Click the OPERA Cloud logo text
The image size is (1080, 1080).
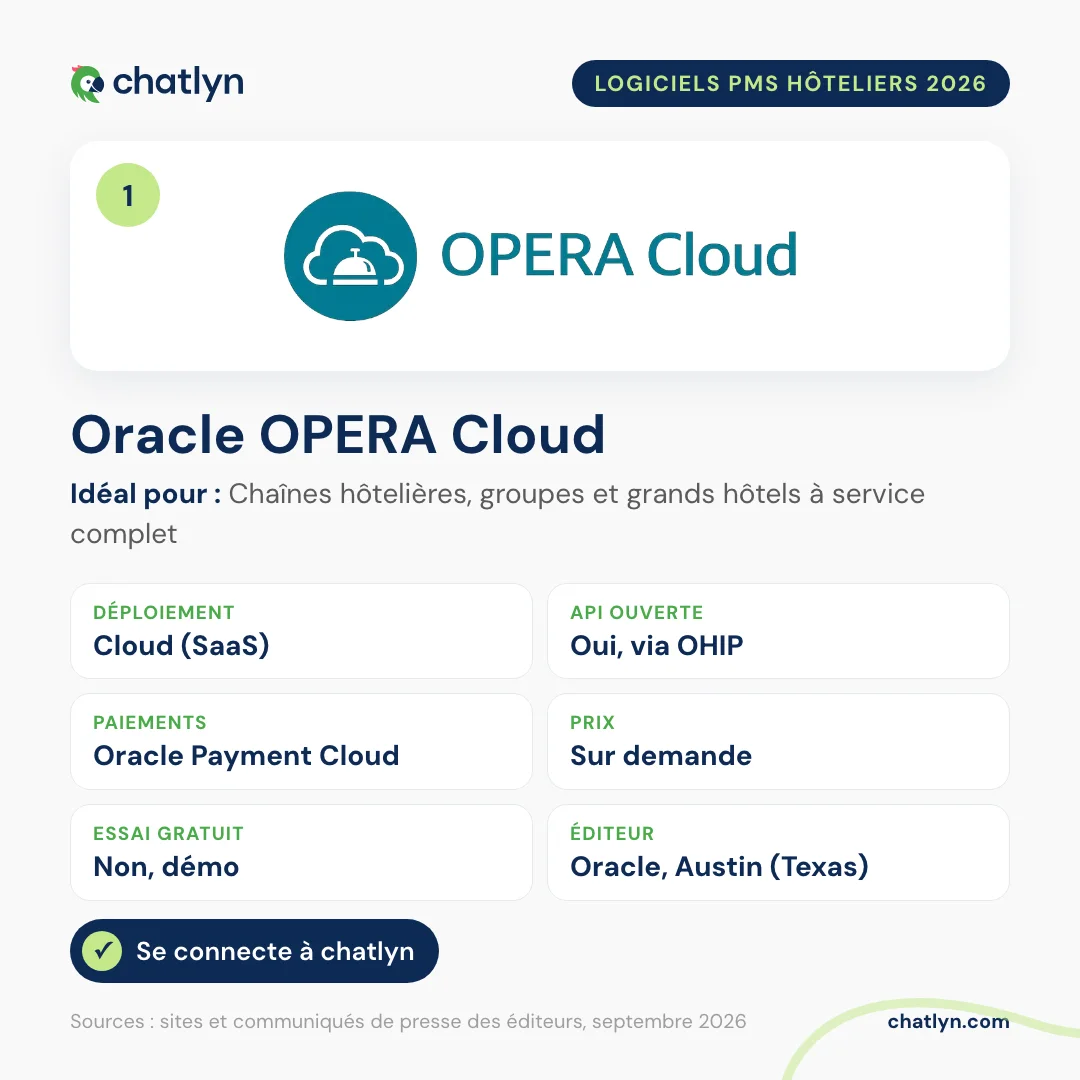(x=619, y=255)
